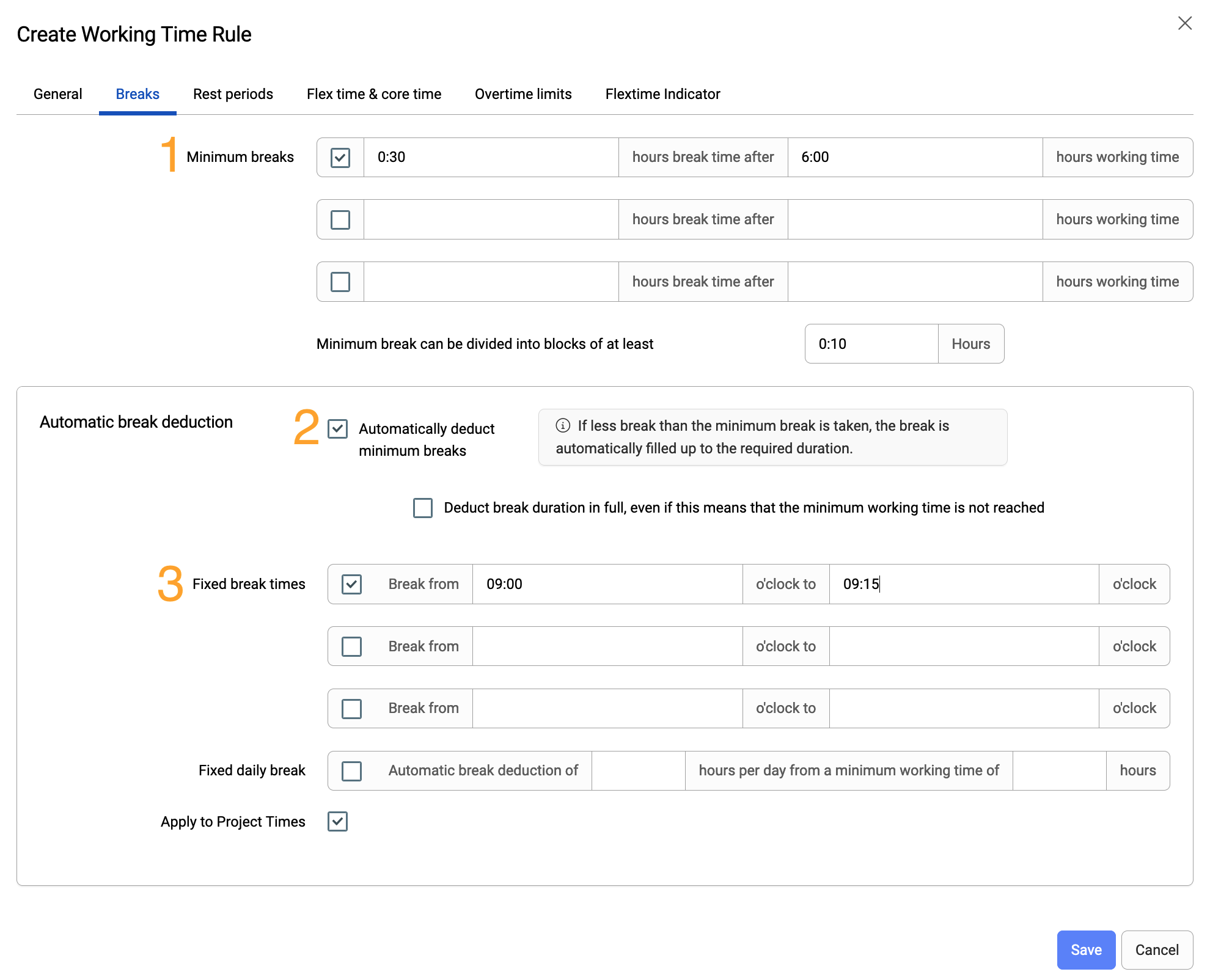Go to Flex time & core time tab
This screenshot has height=980, width=1210.
tap(374, 94)
